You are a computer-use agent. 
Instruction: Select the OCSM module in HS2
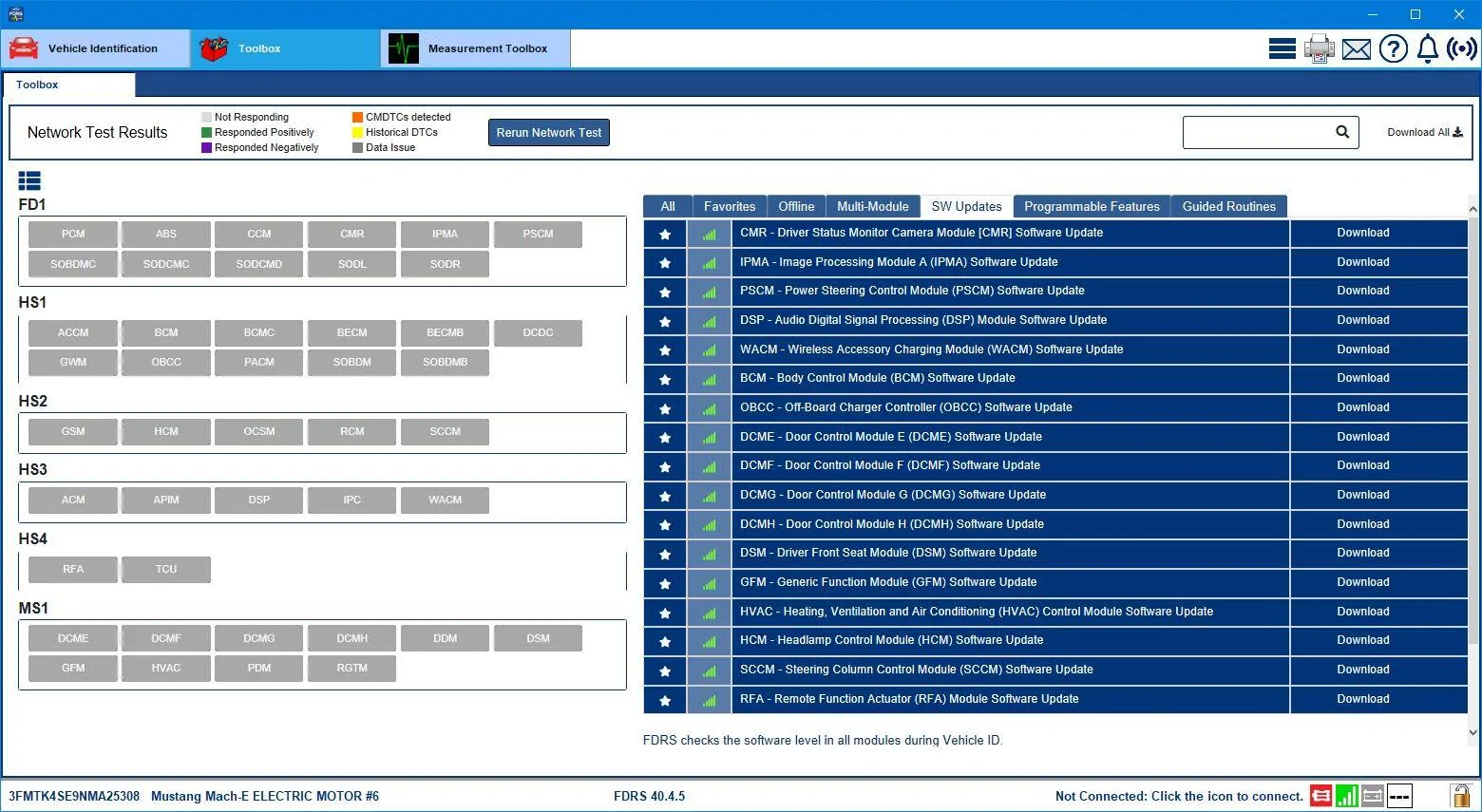point(259,431)
